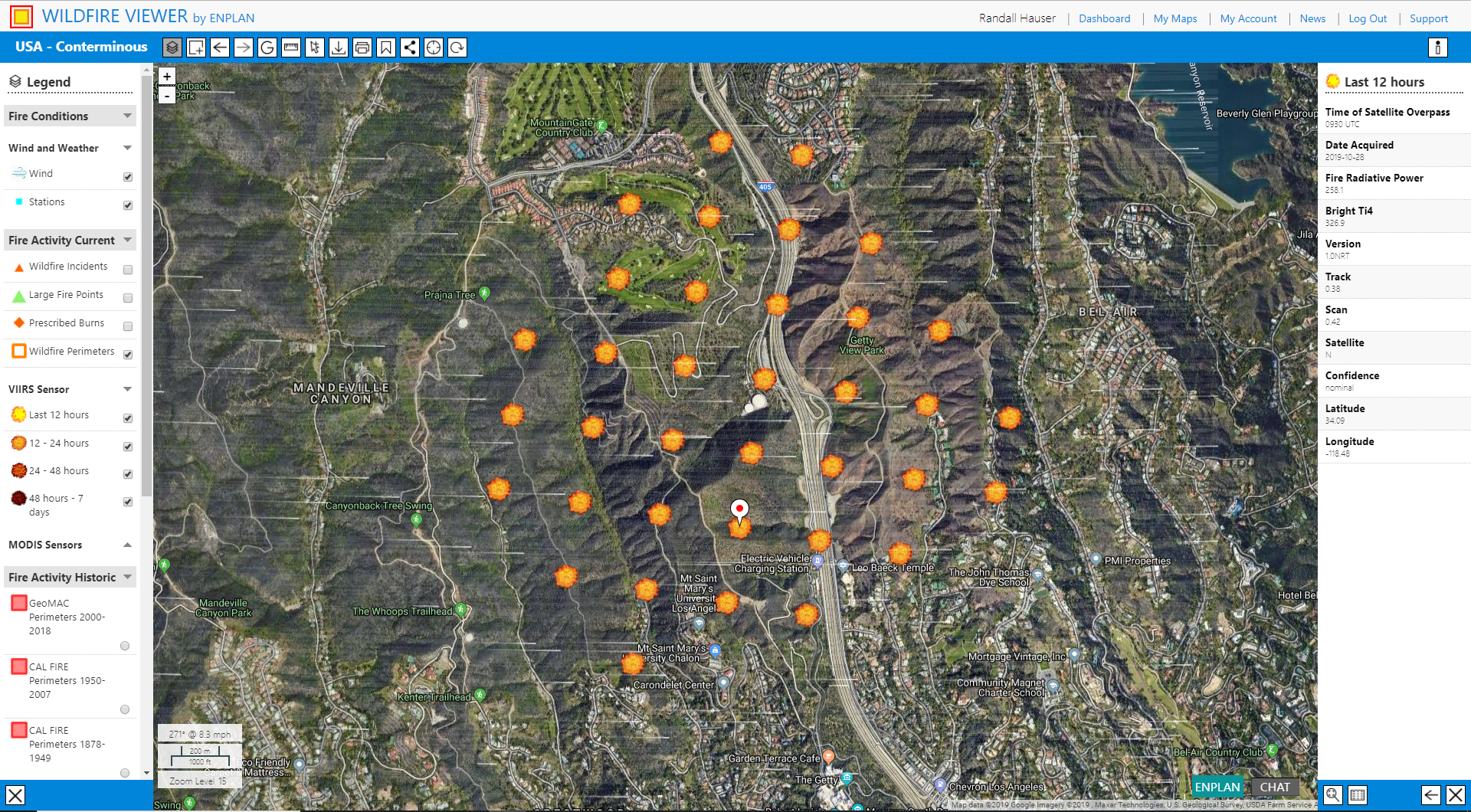This screenshot has height=812, width=1471.
Task: Enable the Wildfire Incidents checkbox
Action: [128, 270]
